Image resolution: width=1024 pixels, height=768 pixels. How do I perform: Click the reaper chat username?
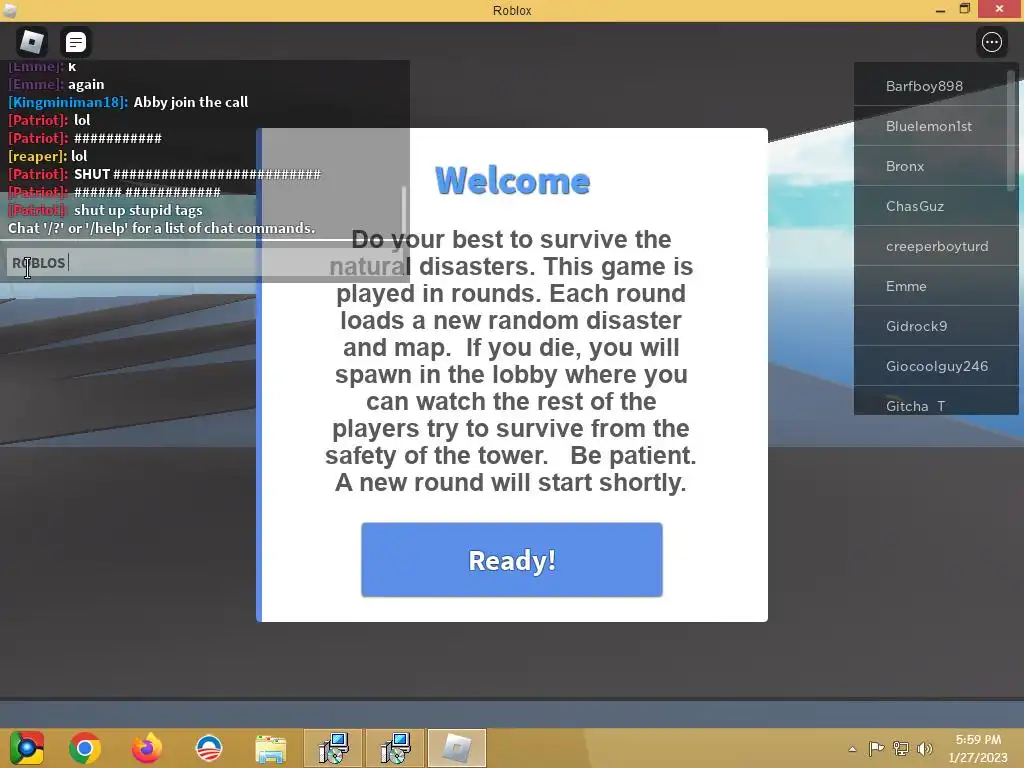(x=37, y=156)
